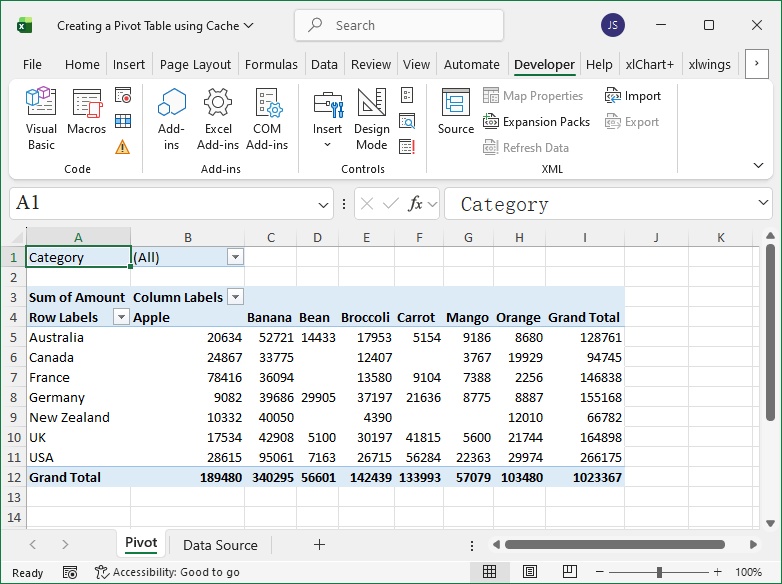The width and height of the screenshot is (782, 584).
Task: Switch to the Data Source sheet
Action: 220,545
